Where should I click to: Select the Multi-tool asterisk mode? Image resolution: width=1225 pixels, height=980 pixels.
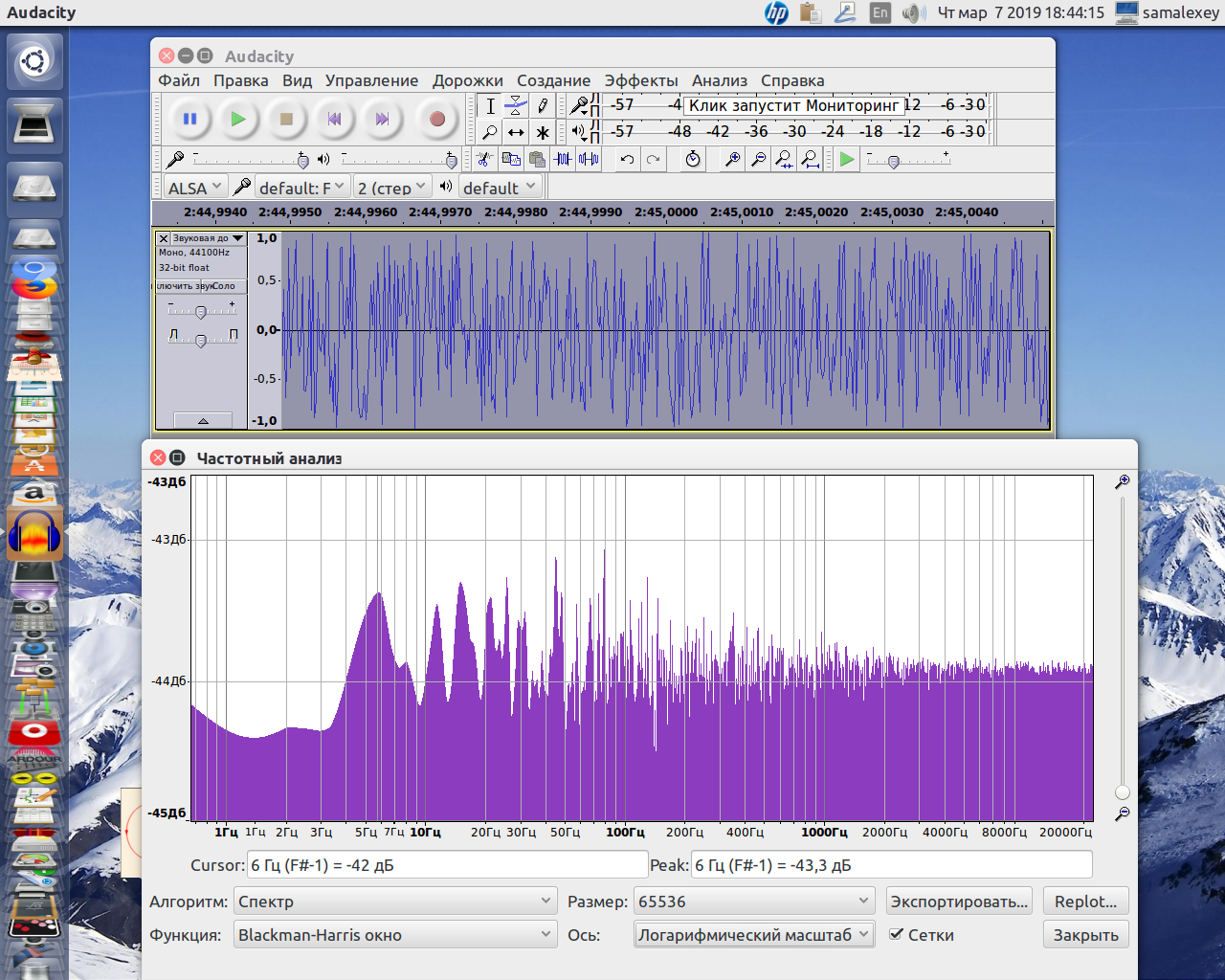(543, 132)
